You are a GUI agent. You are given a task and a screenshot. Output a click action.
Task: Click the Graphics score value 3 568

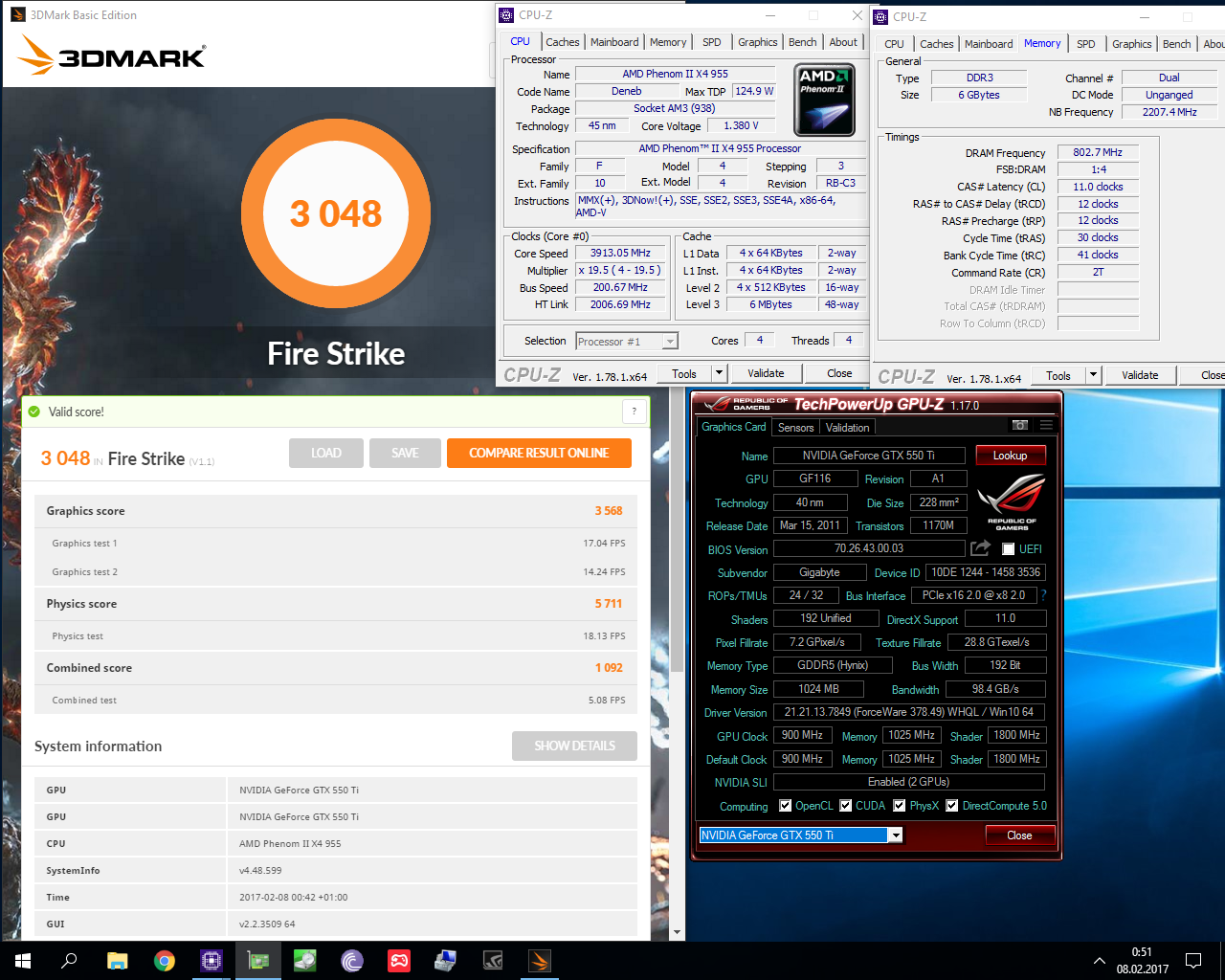[x=609, y=511]
